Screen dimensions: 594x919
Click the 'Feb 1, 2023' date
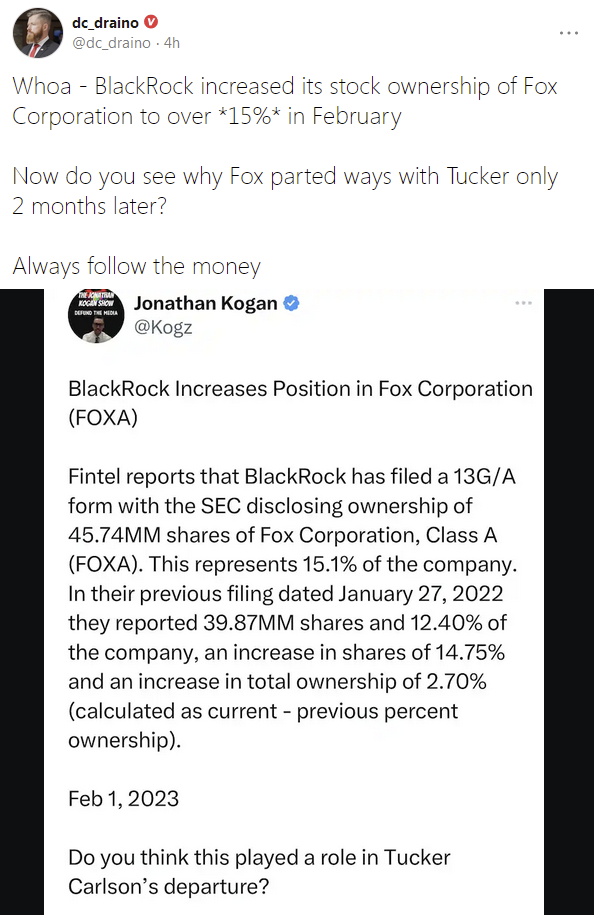point(123,798)
